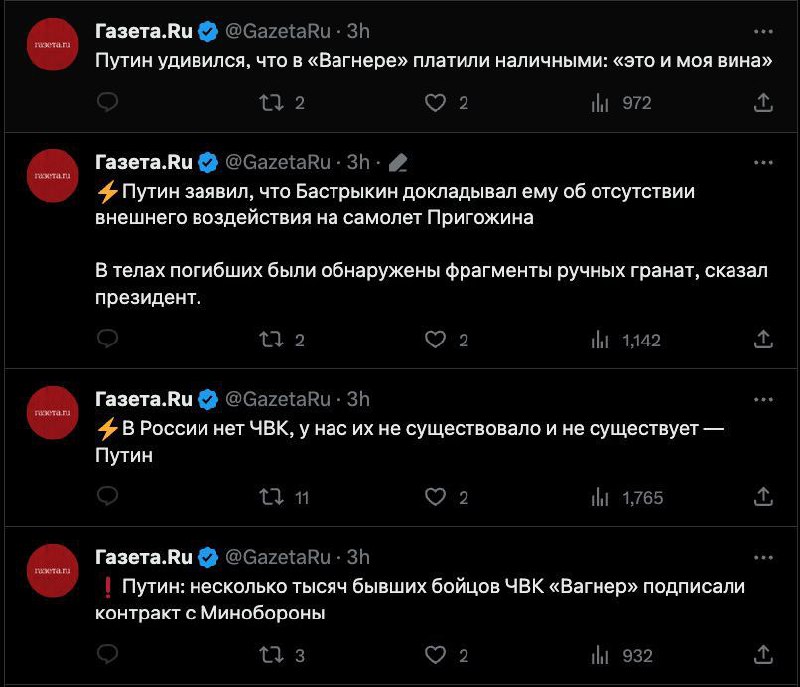Share the Wagner cash payments tweet
The image size is (800, 687).
(762, 102)
